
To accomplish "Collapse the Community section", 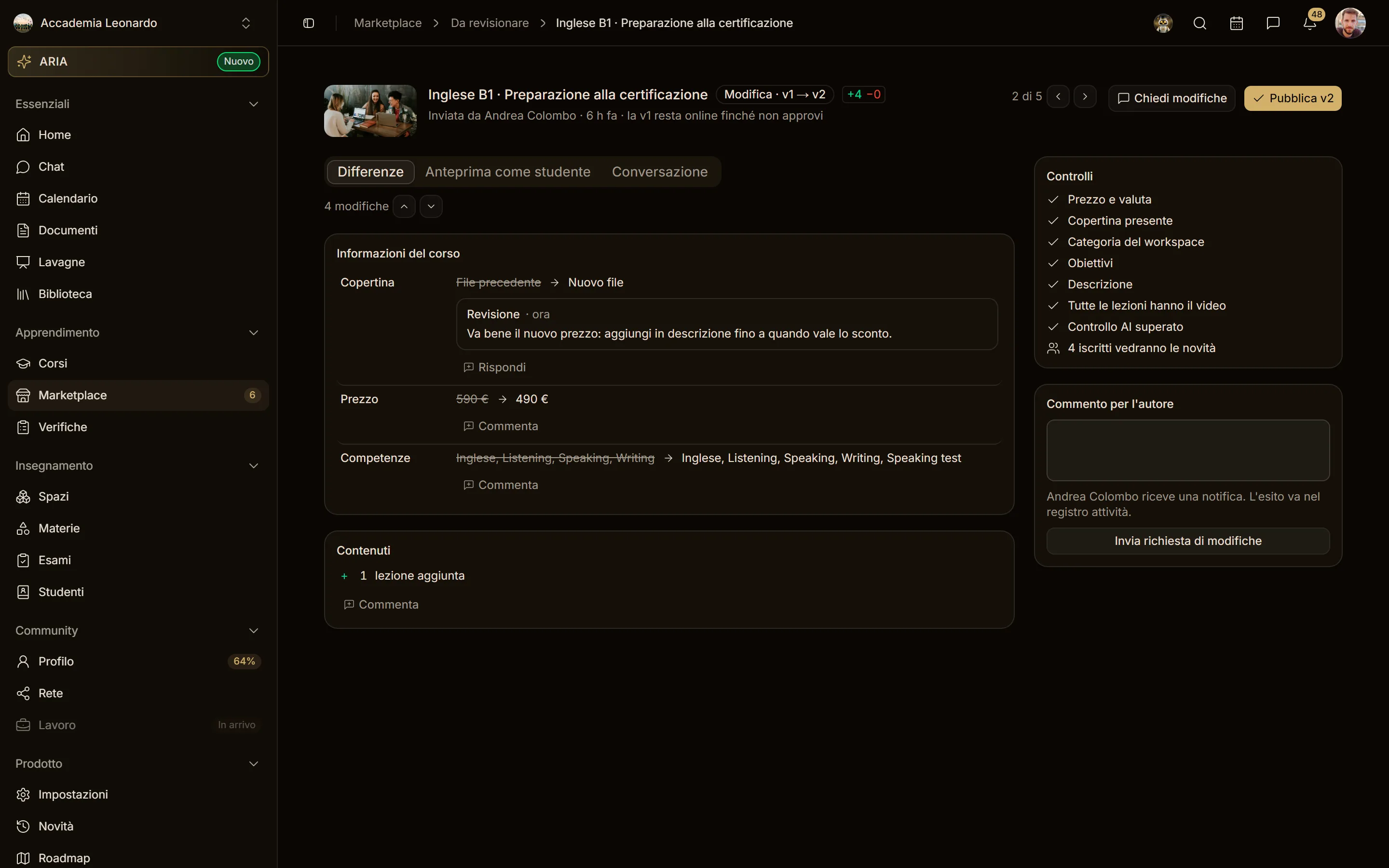I will click(x=253, y=630).
